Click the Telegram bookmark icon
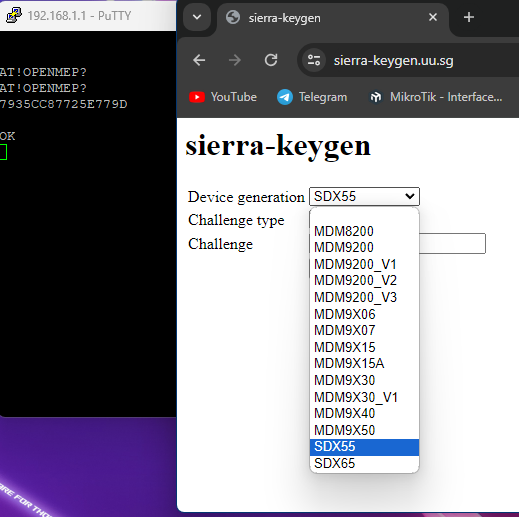The width and height of the screenshot is (519, 517). (x=285, y=97)
